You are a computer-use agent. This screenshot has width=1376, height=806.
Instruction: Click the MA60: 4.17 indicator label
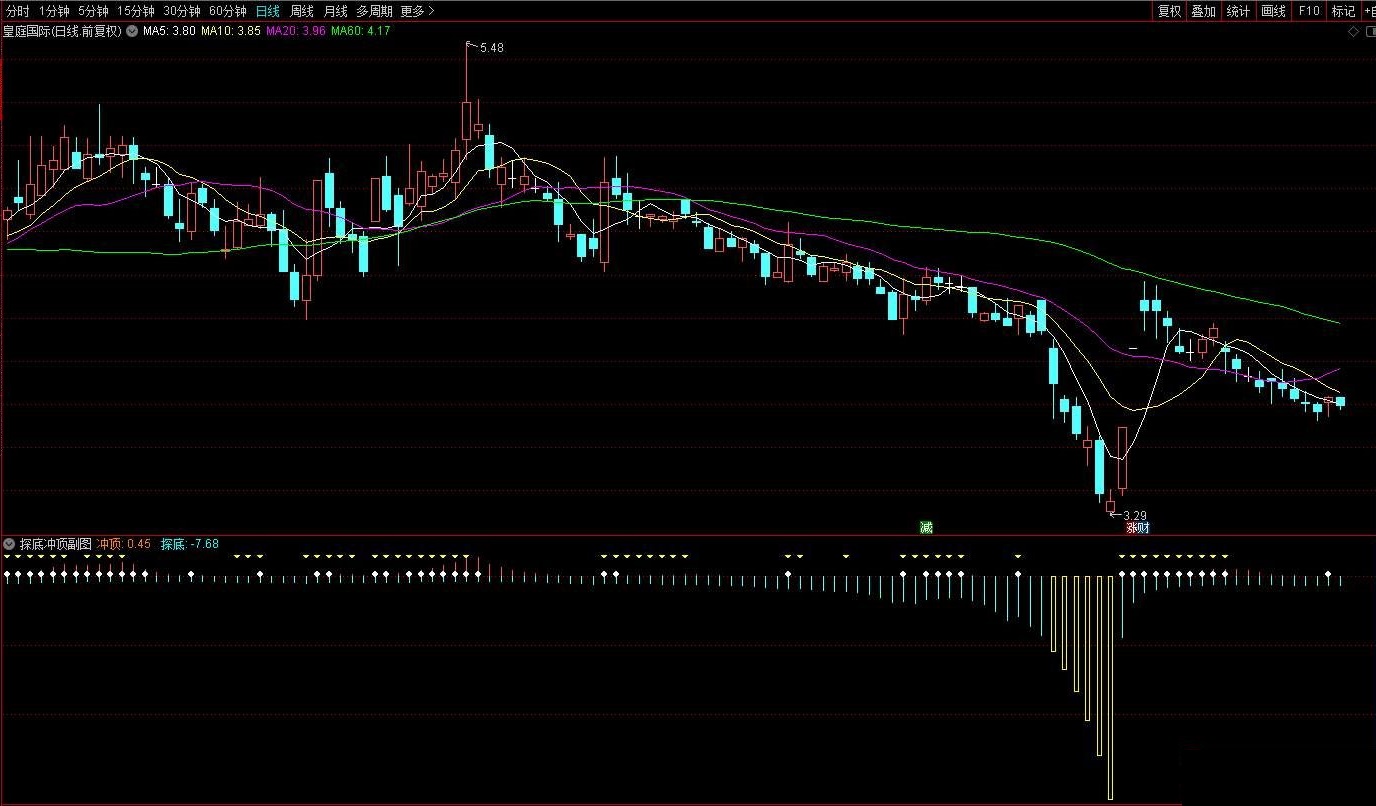tap(361, 31)
